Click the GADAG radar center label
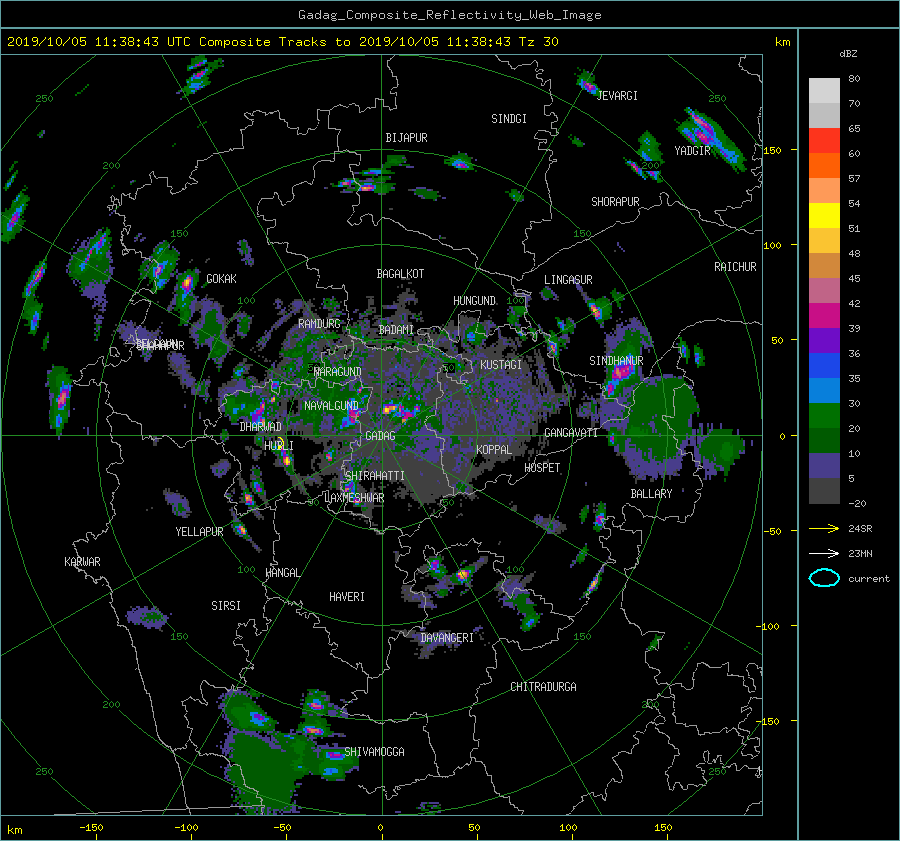The image size is (900, 841). click(x=380, y=436)
